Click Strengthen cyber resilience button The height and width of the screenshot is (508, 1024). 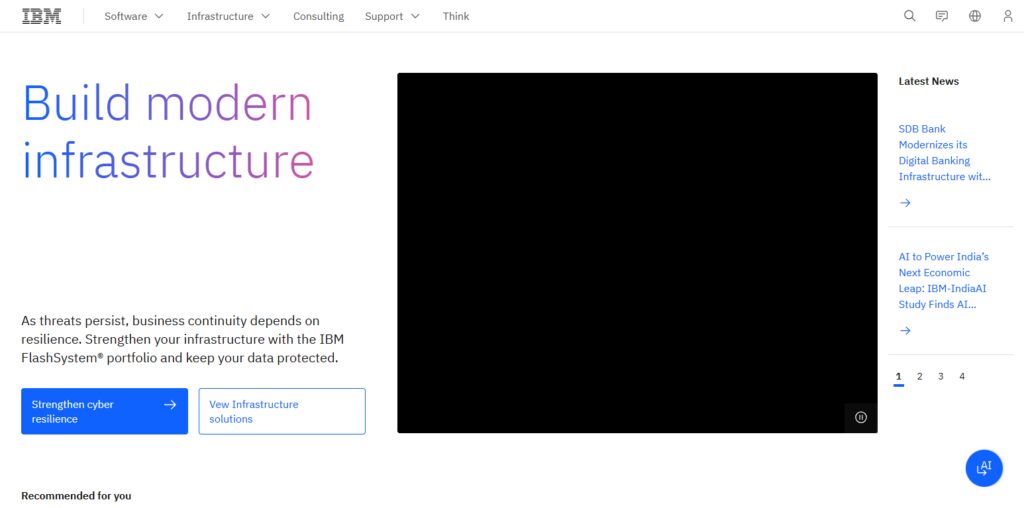click(104, 411)
